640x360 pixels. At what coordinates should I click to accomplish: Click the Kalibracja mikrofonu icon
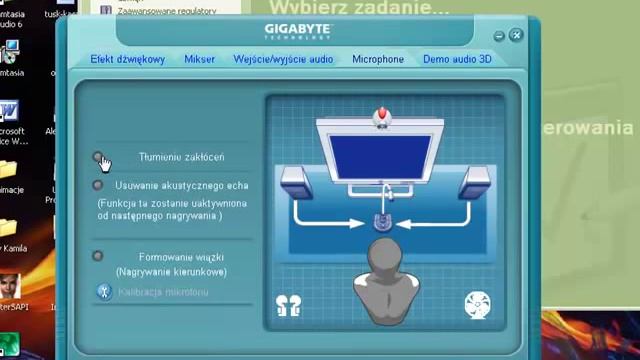104,292
